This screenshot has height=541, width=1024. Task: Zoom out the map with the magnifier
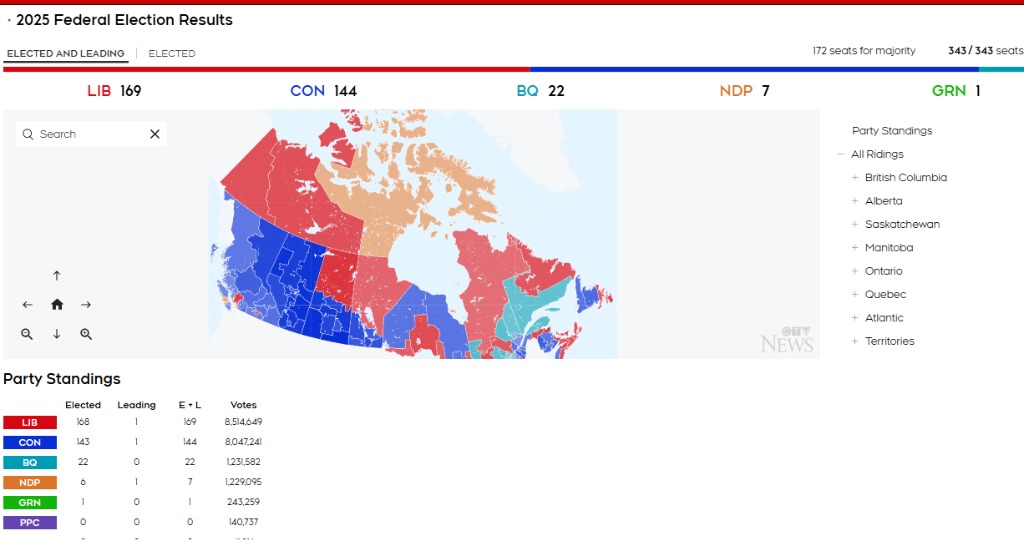click(x=27, y=334)
